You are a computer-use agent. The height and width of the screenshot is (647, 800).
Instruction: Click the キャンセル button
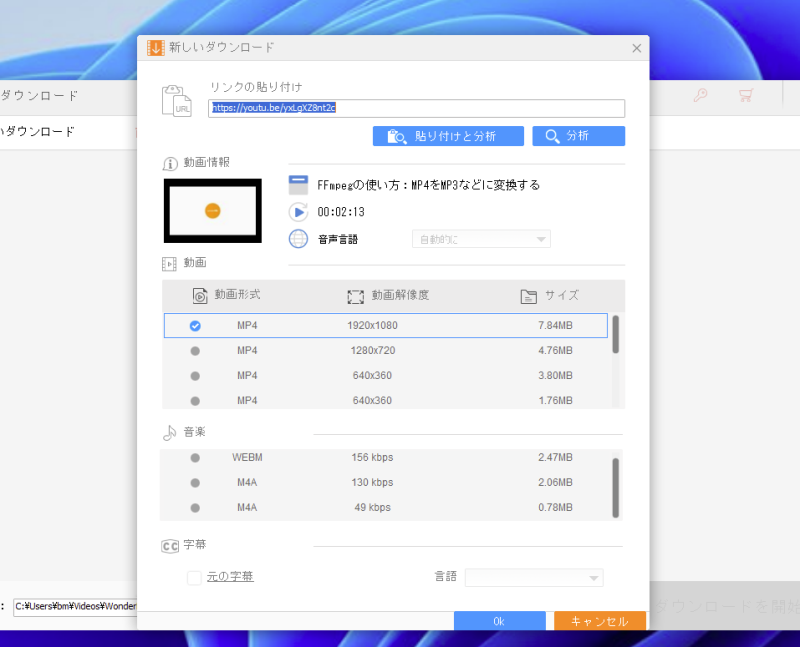pyautogui.click(x=599, y=621)
